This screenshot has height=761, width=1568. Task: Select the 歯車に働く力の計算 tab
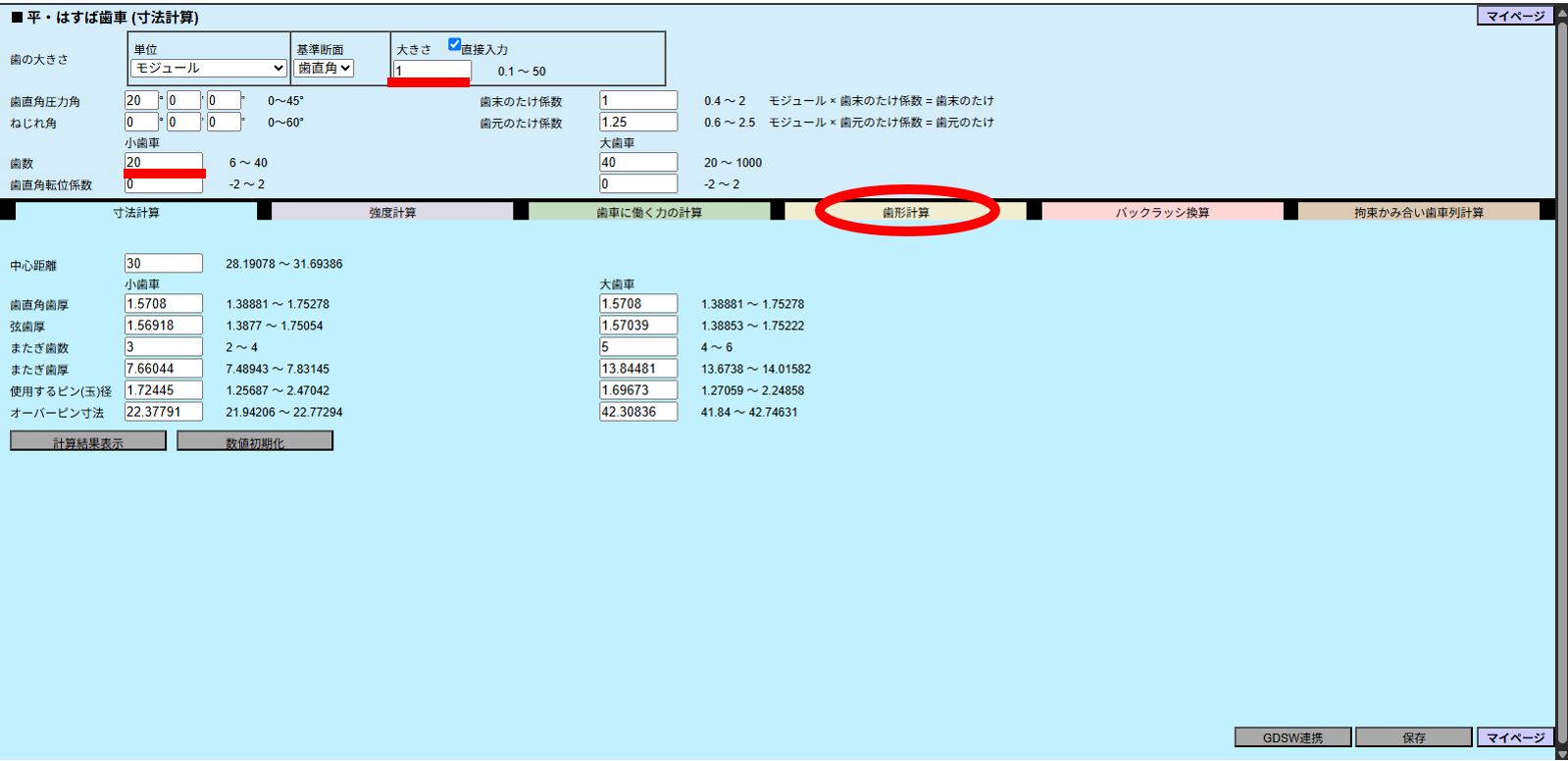[649, 212]
